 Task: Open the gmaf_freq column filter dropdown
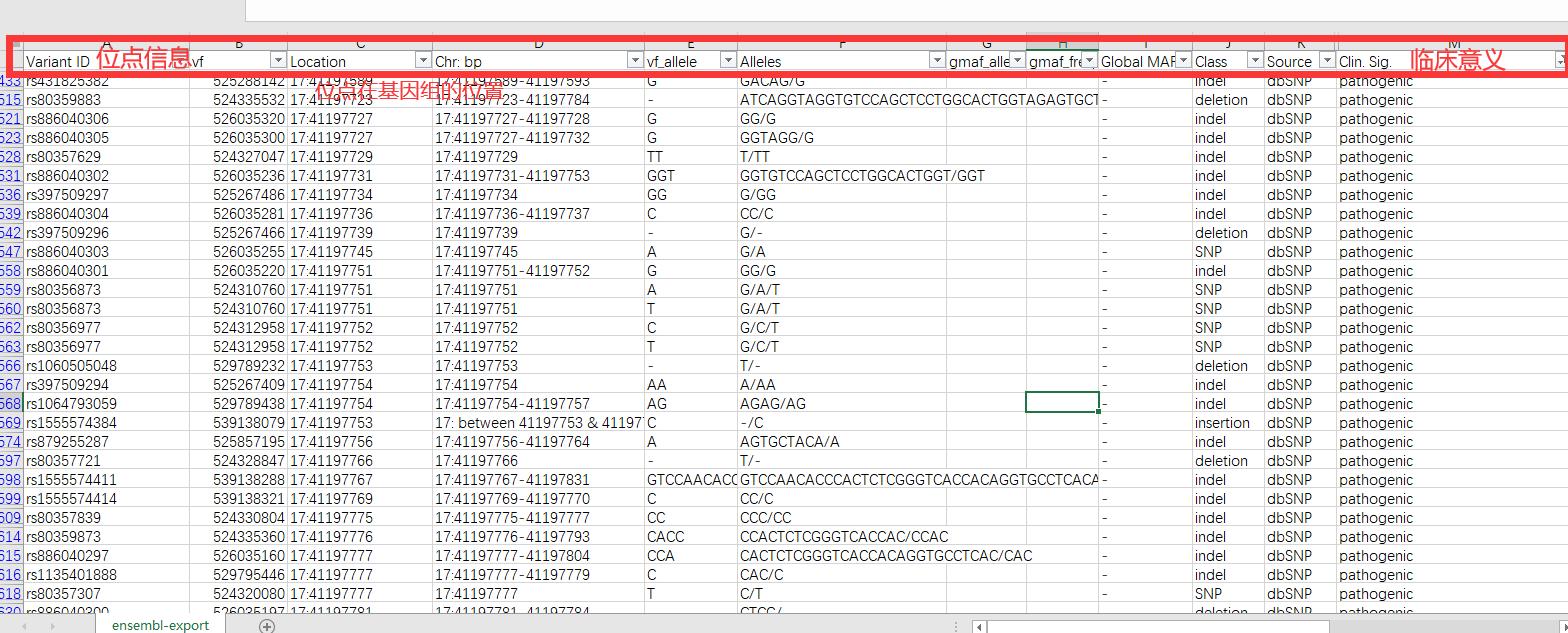pos(1090,61)
